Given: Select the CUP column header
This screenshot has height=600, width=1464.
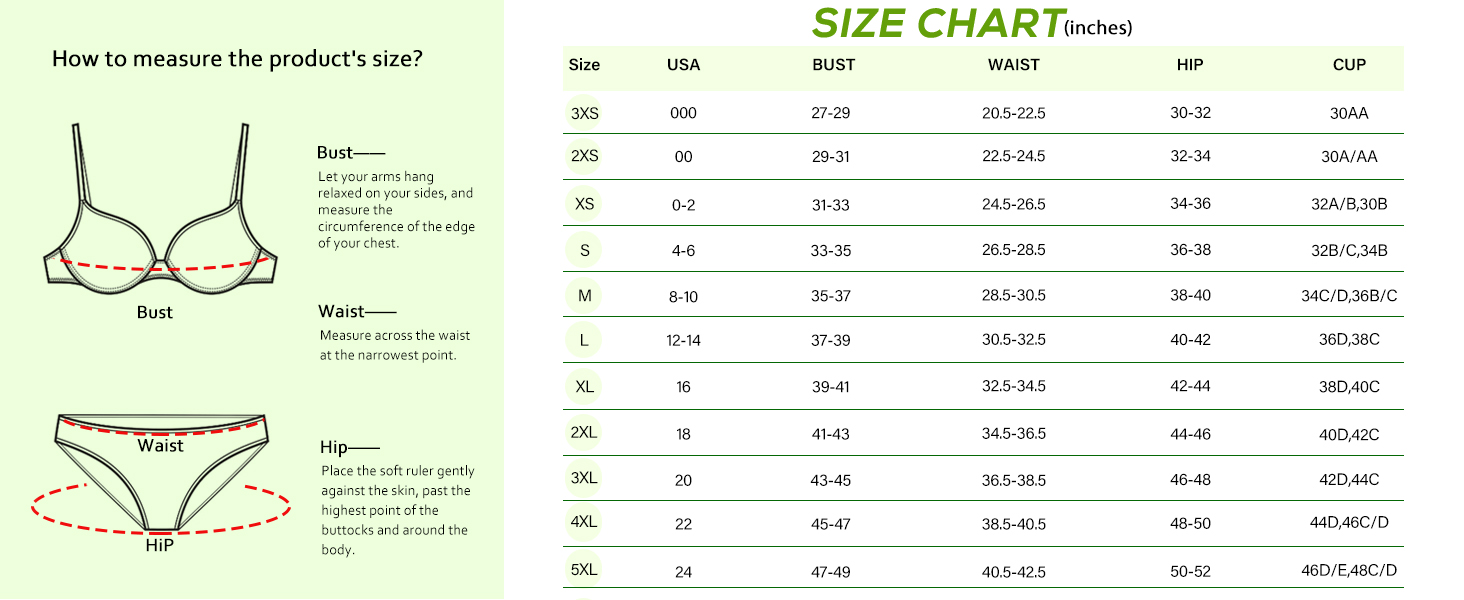Looking at the screenshot, I should pos(1349,65).
